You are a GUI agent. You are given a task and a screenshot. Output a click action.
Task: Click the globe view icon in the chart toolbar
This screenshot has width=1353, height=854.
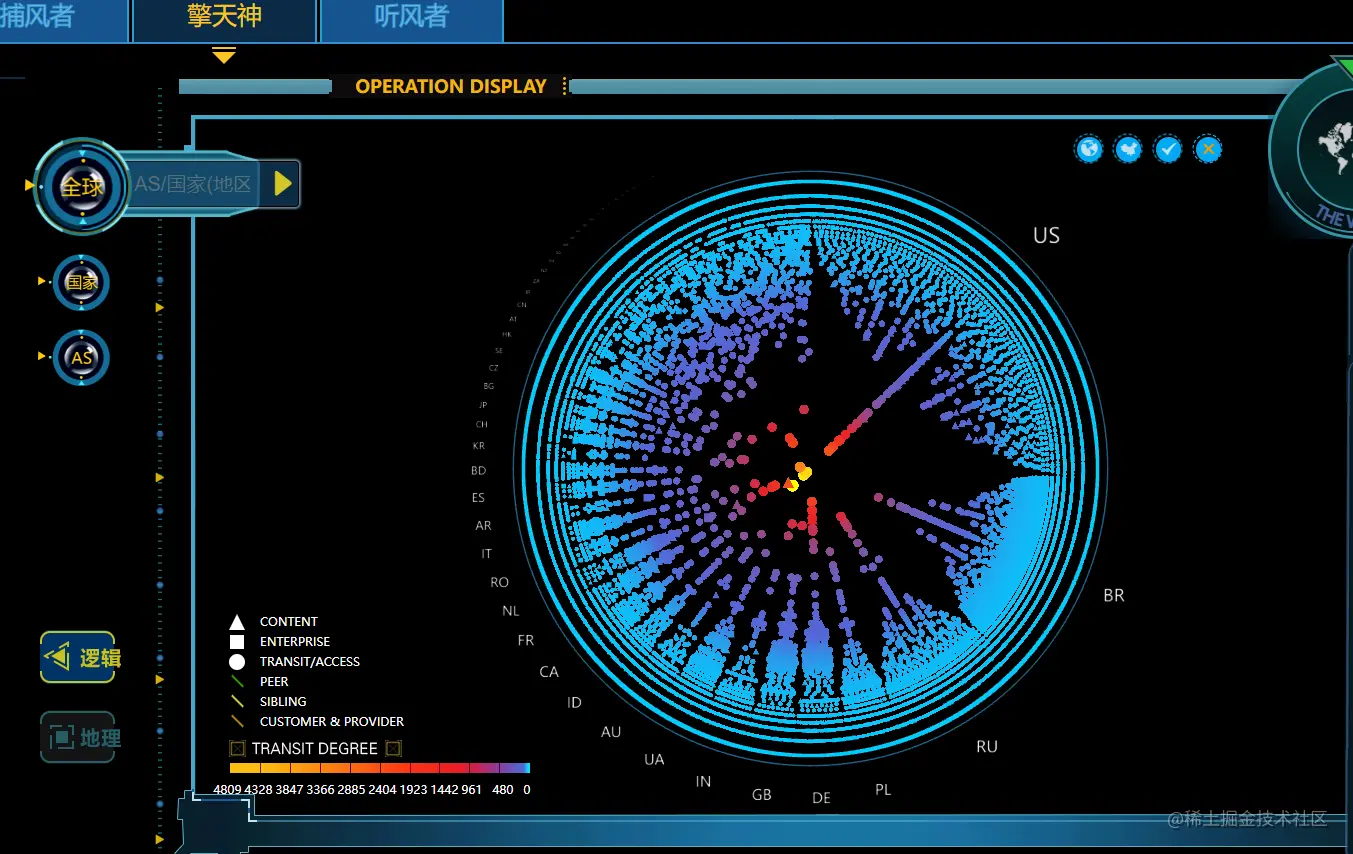coord(1089,149)
